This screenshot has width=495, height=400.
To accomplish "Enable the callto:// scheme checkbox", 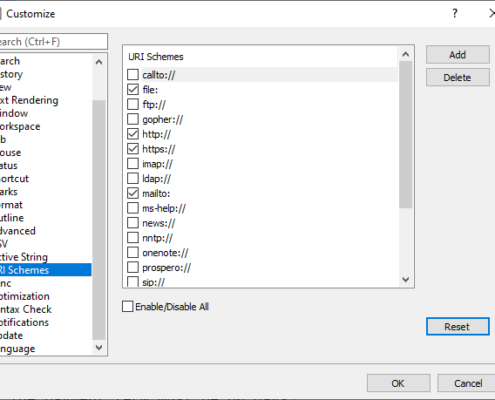I will (133, 75).
